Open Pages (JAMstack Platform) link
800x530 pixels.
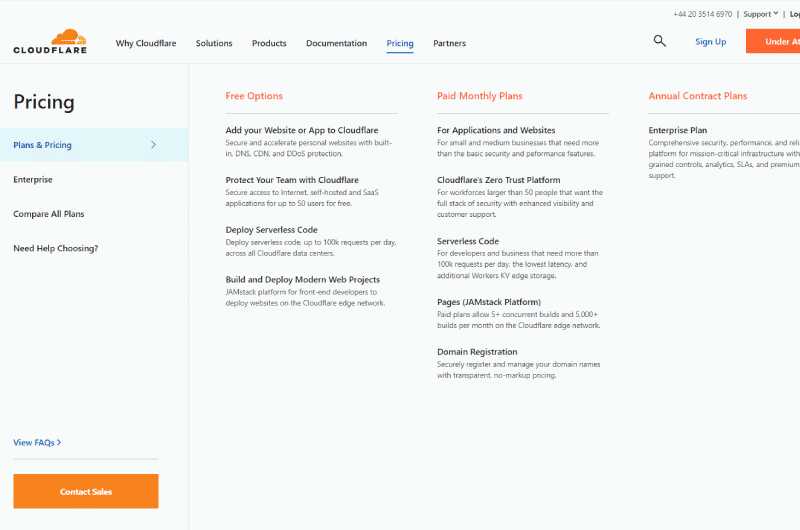coord(489,302)
